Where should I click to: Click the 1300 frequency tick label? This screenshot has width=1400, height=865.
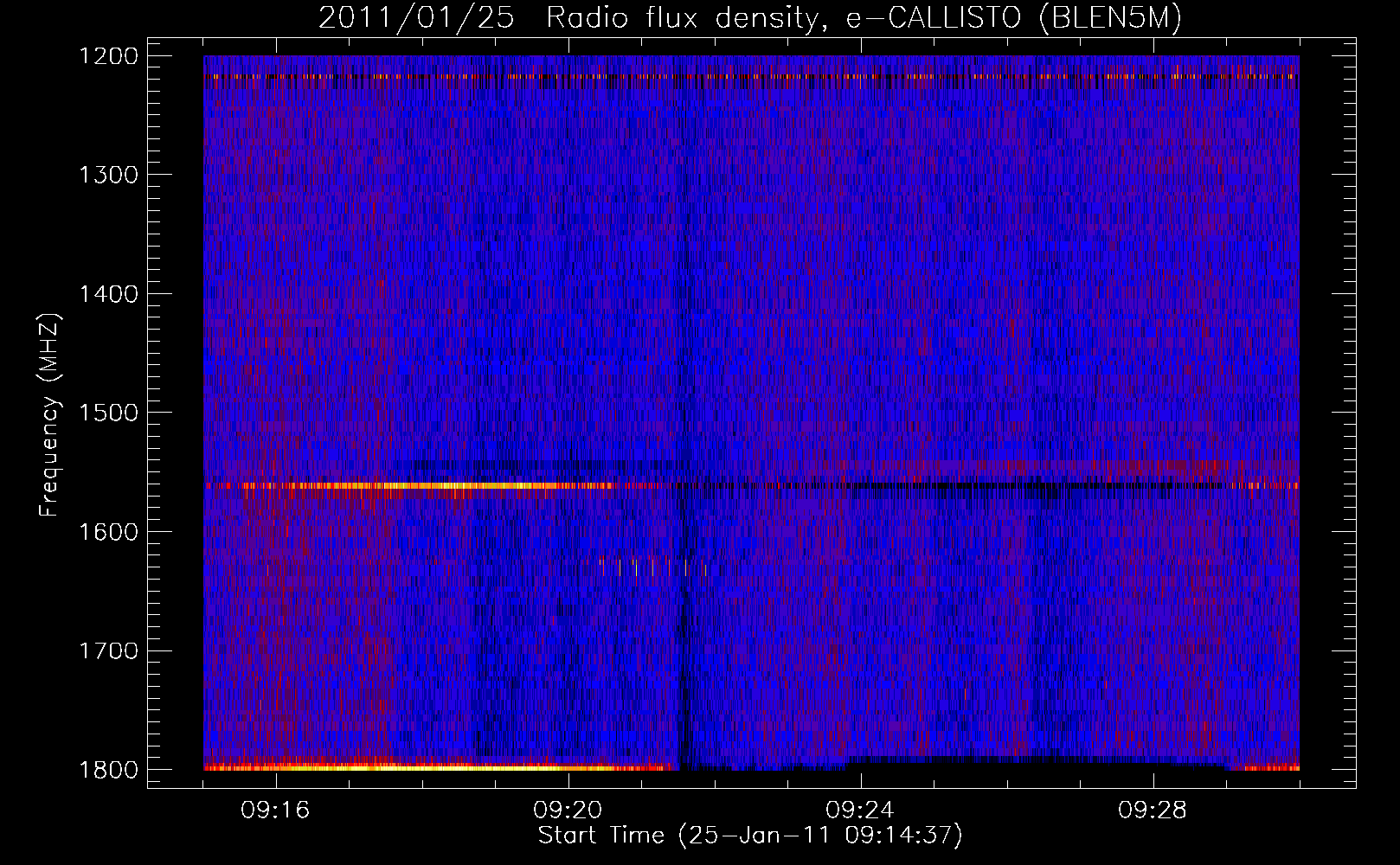tap(108, 175)
